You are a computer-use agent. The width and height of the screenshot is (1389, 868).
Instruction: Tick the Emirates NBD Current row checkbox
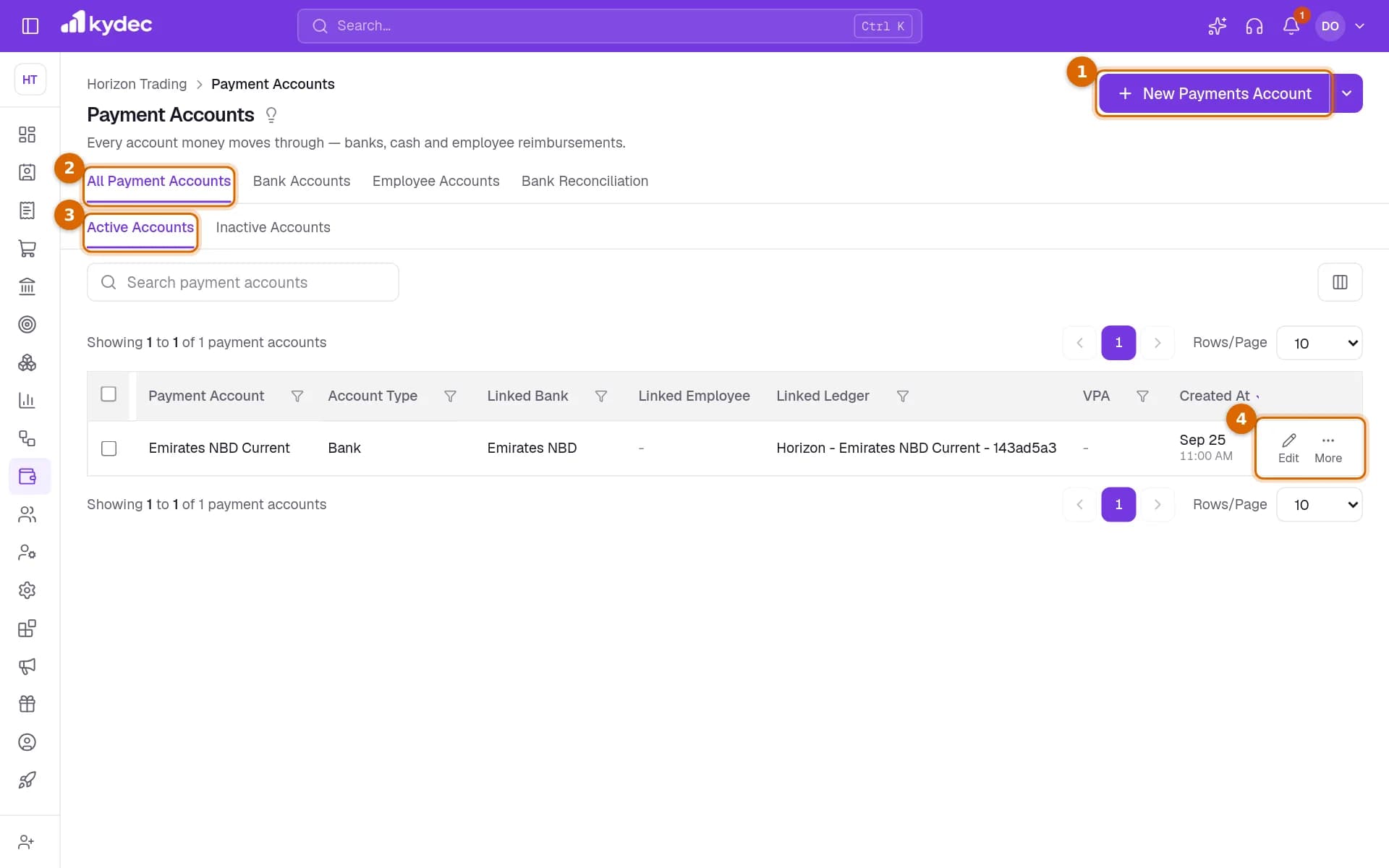(109, 448)
